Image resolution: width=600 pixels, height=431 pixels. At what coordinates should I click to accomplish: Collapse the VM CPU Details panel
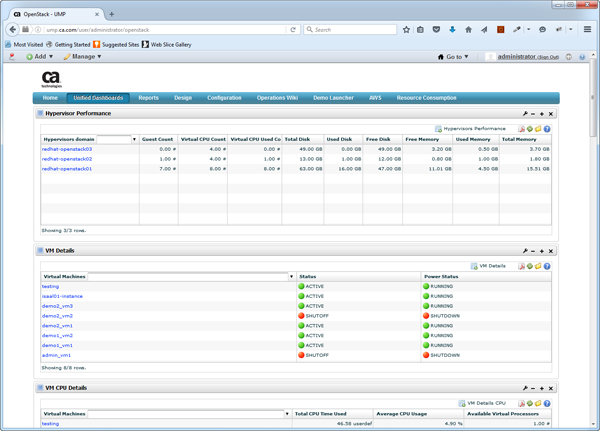click(533, 387)
